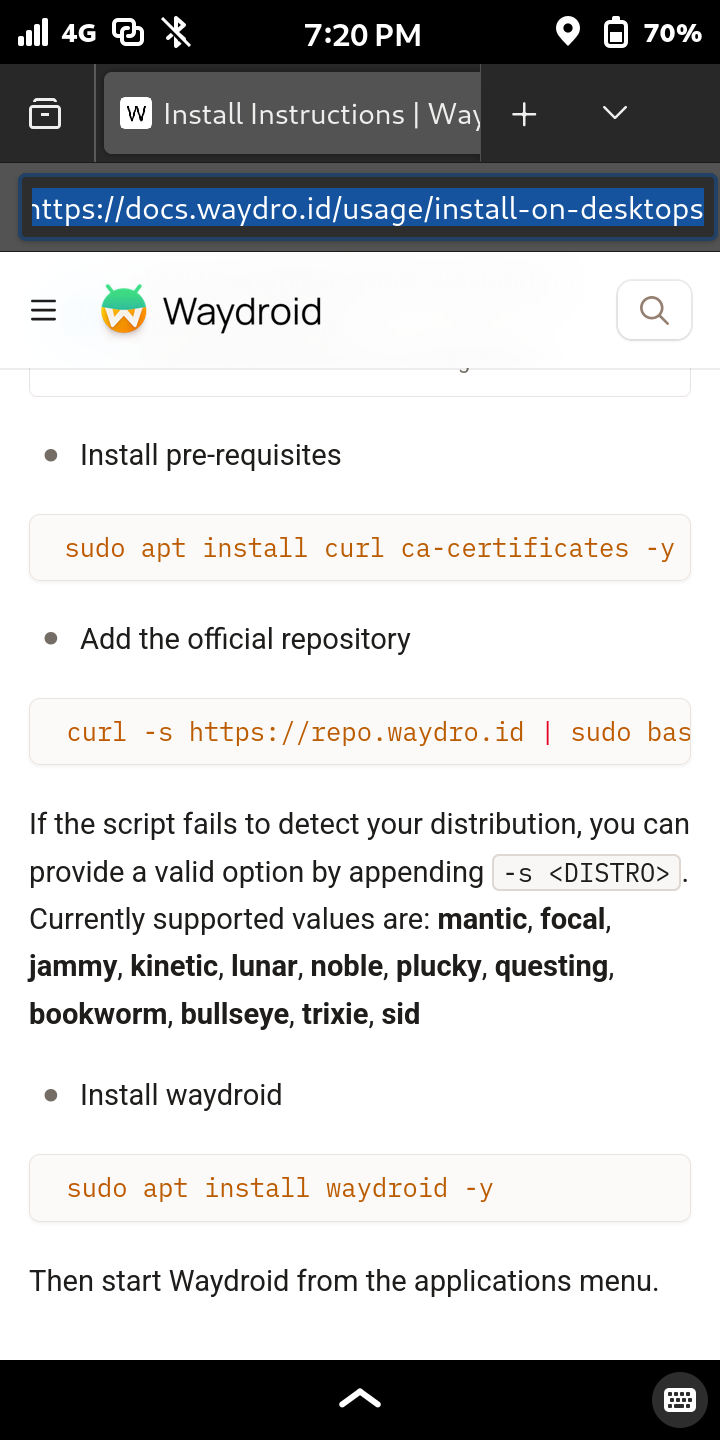Select the Install Instructions tab
The width and height of the screenshot is (720, 1440).
tap(292, 114)
